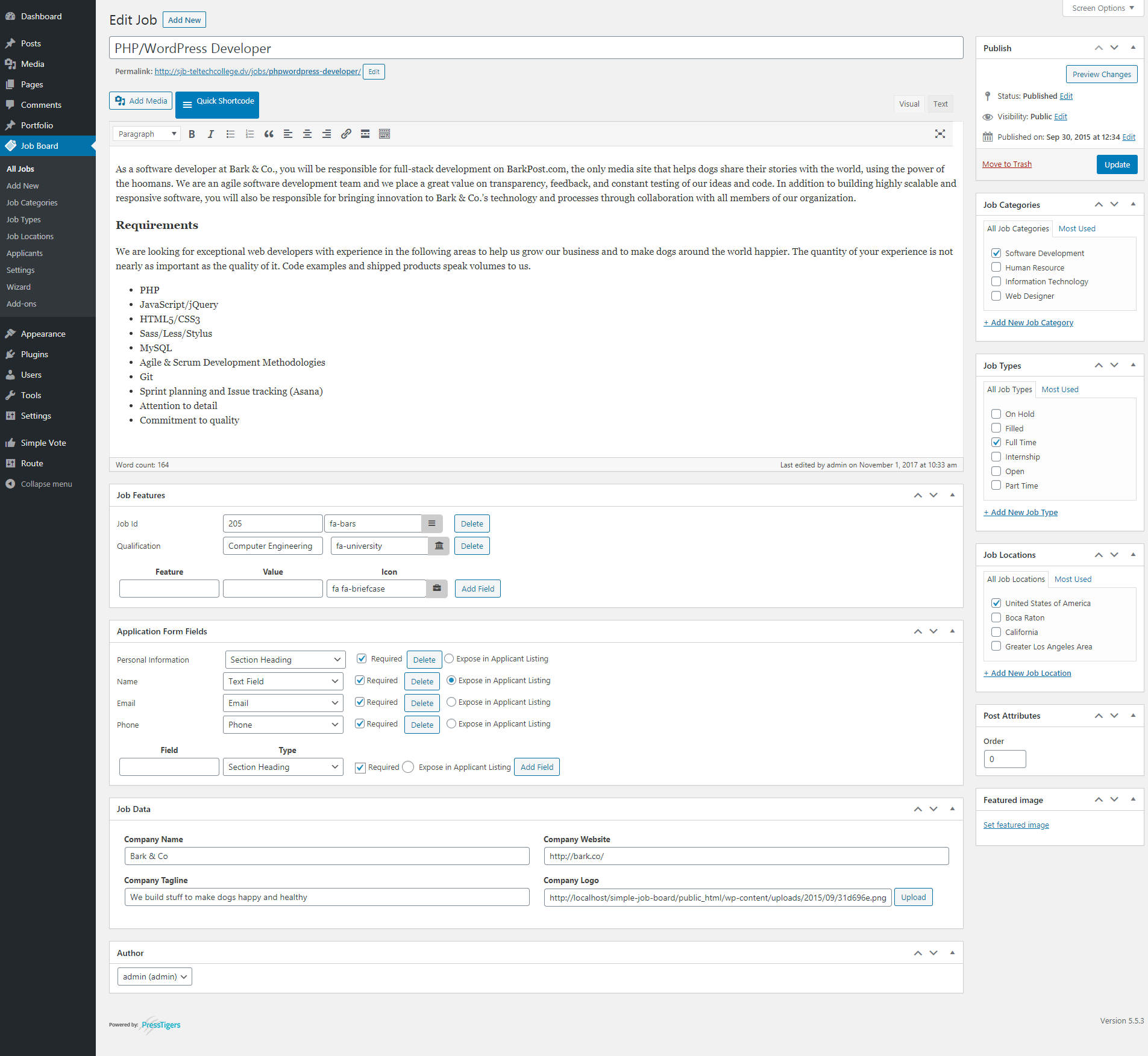Switch to the Text editor tab
1148x1056 pixels.
click(x=940, y=104)
